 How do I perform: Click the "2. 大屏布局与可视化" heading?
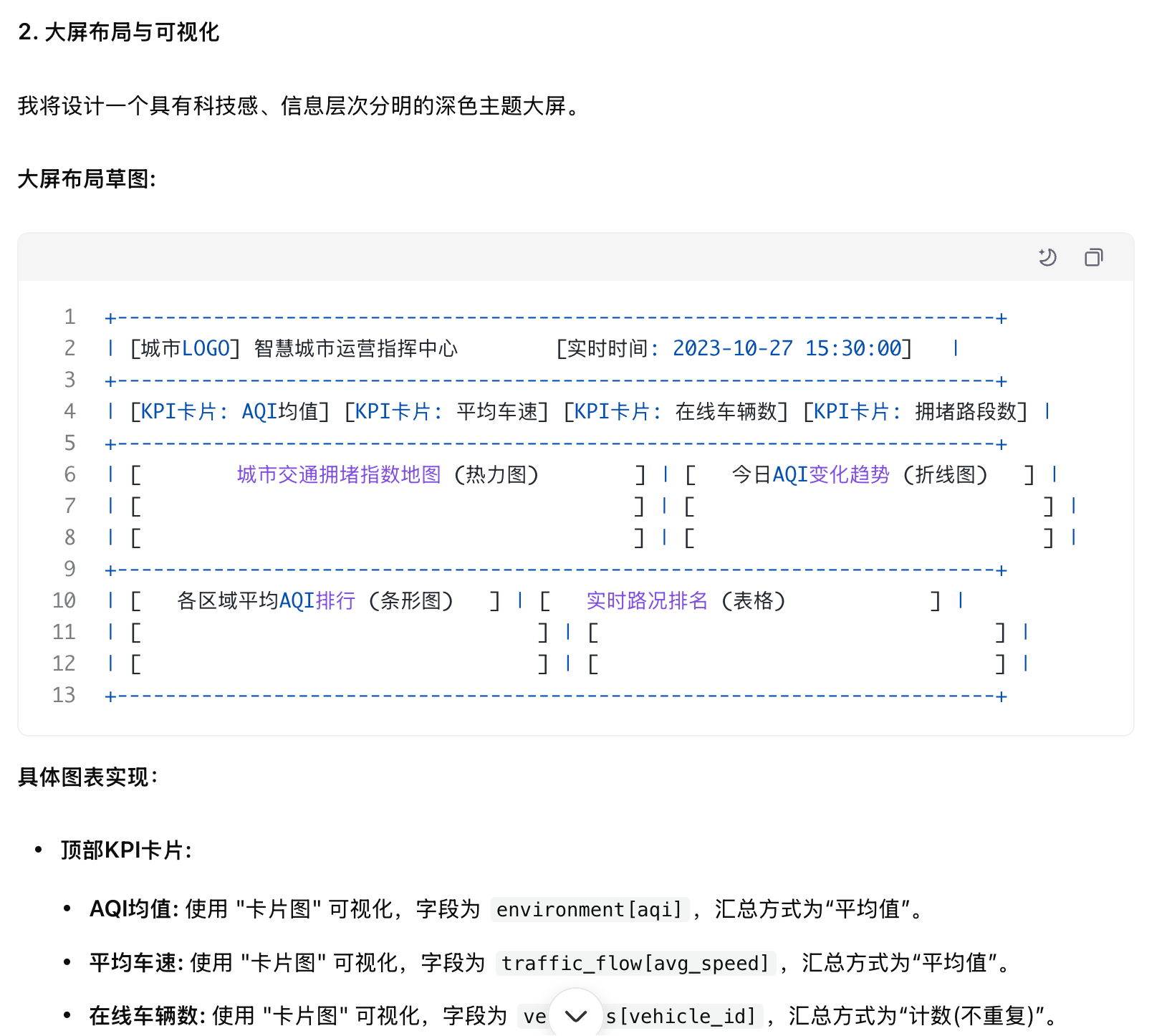119,32
